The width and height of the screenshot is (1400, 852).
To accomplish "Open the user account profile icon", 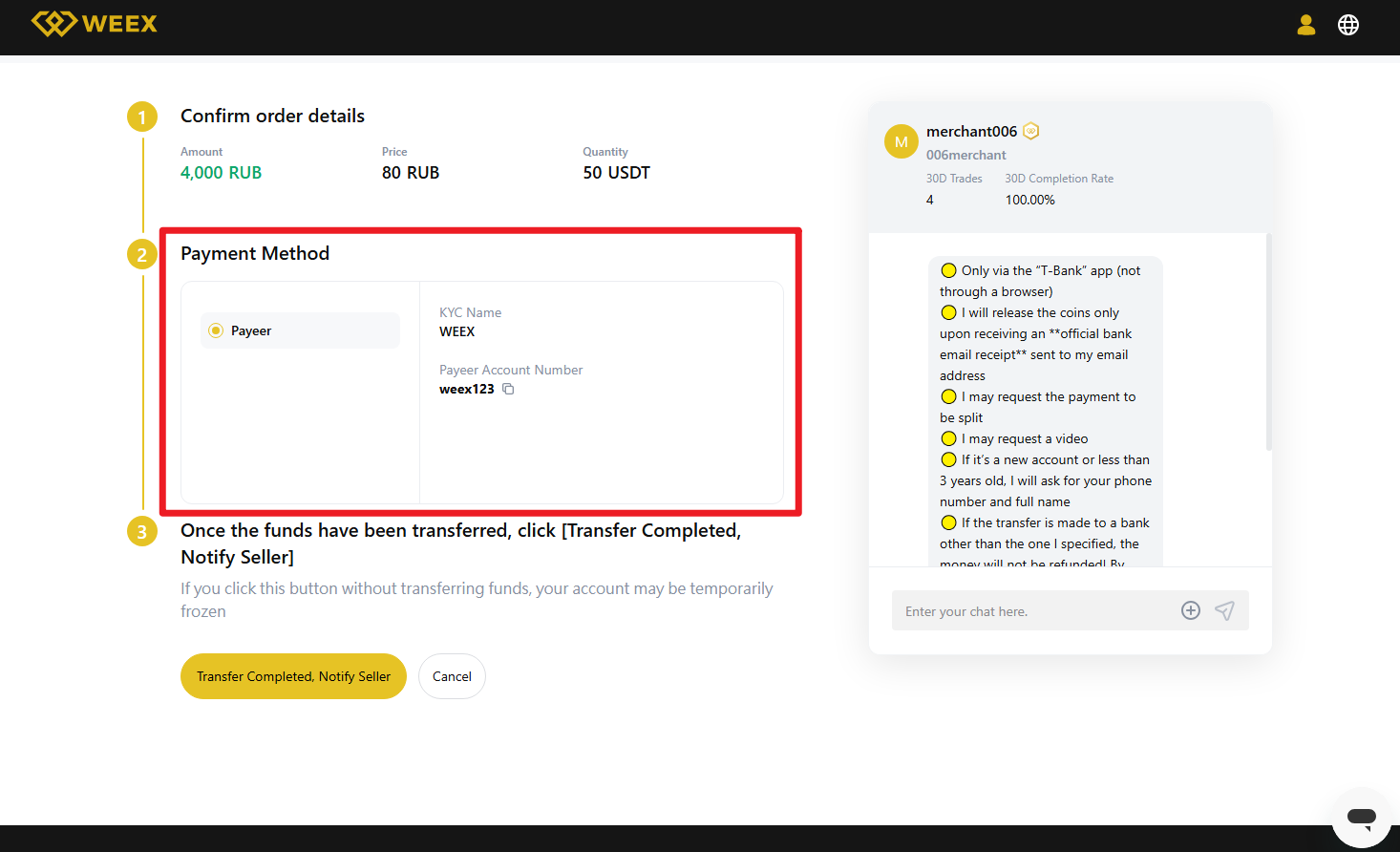I will coord(1305,25).
